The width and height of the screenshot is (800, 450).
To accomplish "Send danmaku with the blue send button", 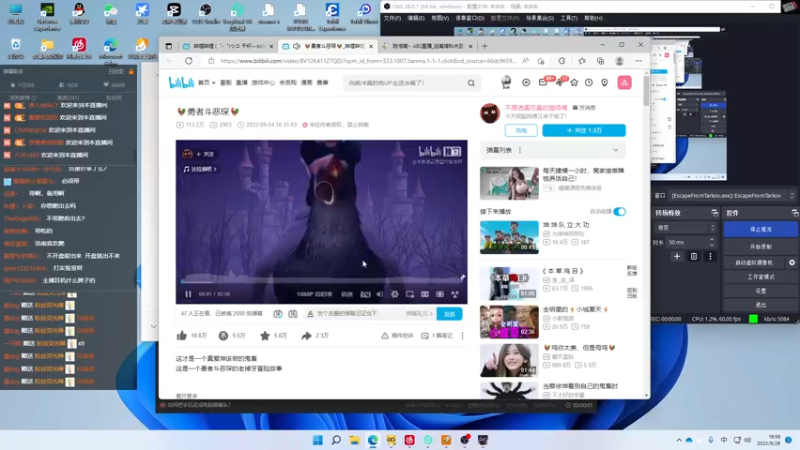I will 449,314.
